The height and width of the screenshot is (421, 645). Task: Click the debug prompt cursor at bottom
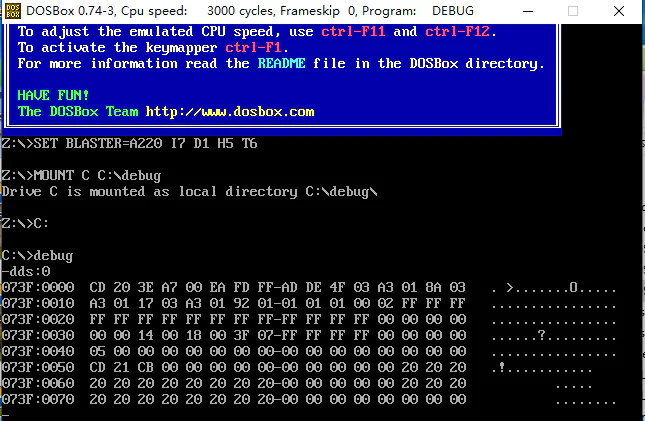(5, 416)
